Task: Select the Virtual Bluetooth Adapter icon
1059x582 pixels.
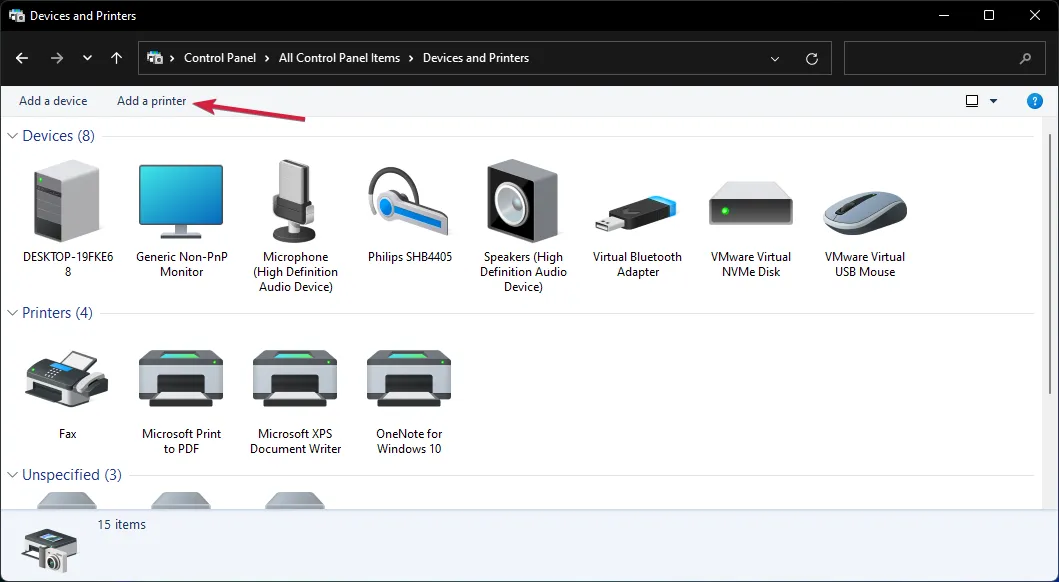Action: click(x=637, y=203)
